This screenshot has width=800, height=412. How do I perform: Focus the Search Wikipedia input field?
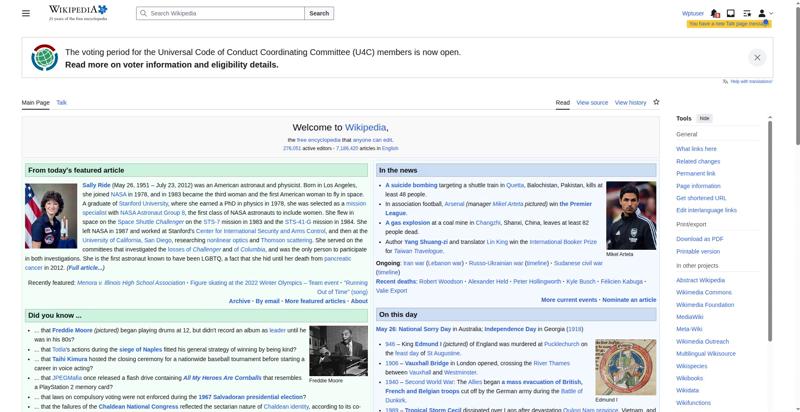point(220,13)
